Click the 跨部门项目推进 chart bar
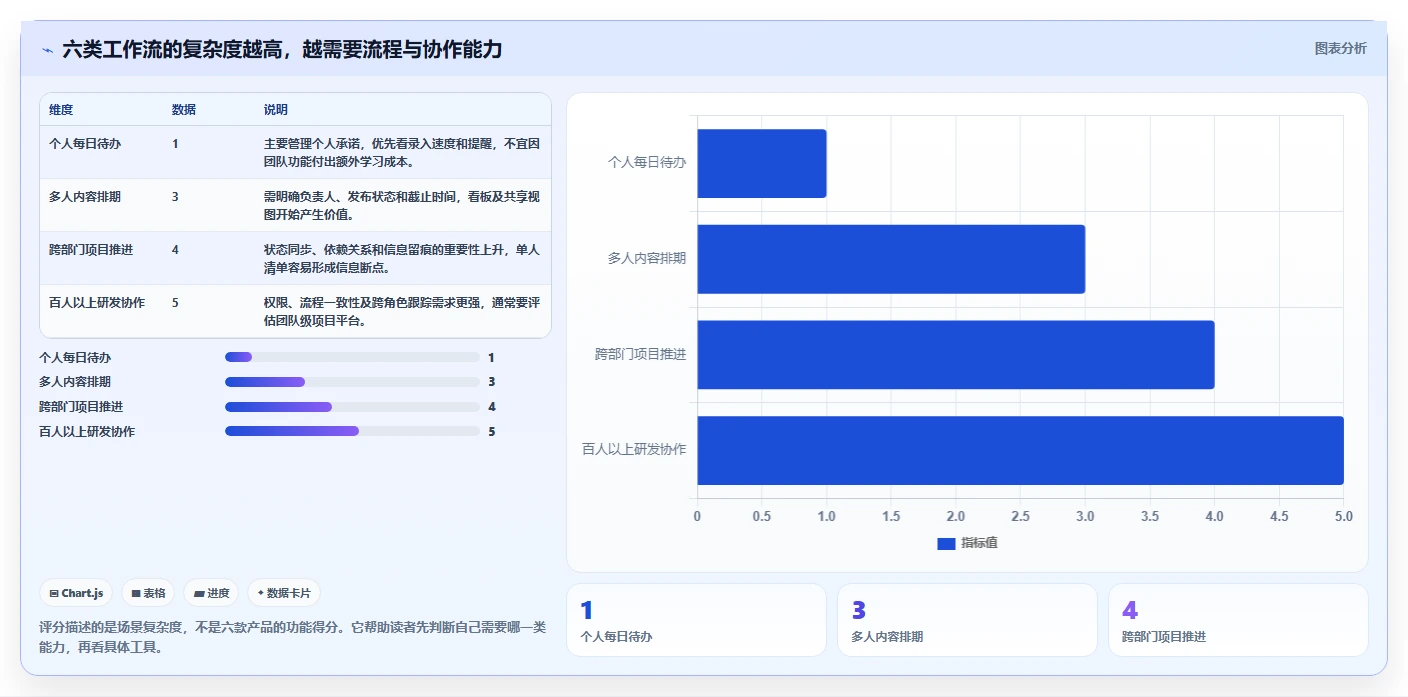The image size is (1408, 697). pos(955,354)
